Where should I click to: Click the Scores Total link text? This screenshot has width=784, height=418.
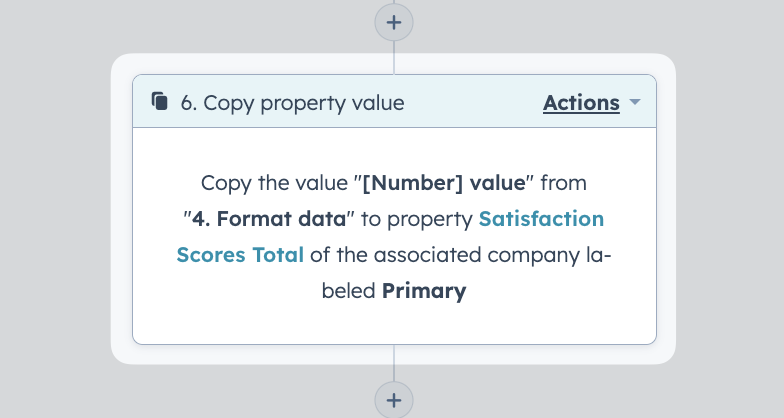point(240,254)
